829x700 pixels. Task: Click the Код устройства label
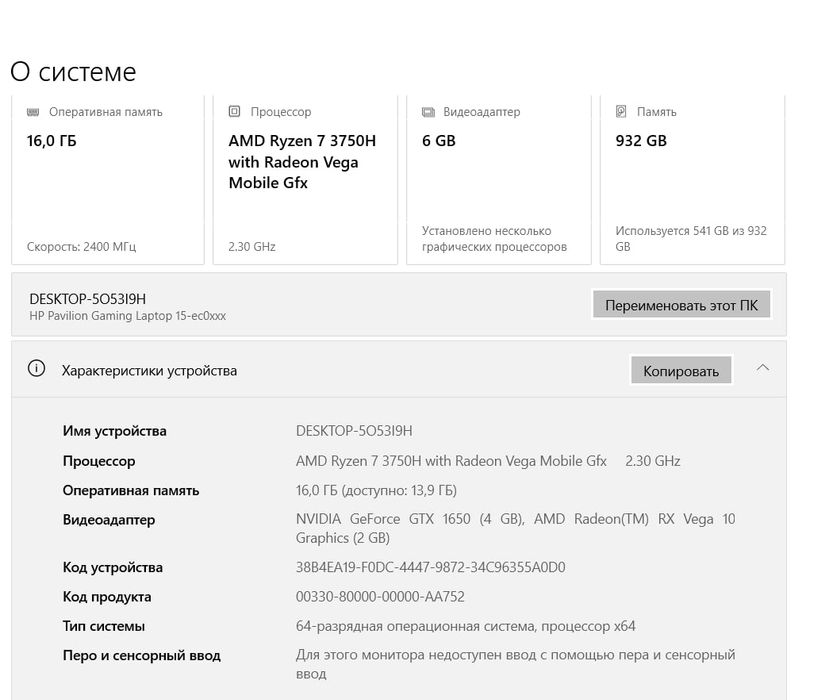113,567
